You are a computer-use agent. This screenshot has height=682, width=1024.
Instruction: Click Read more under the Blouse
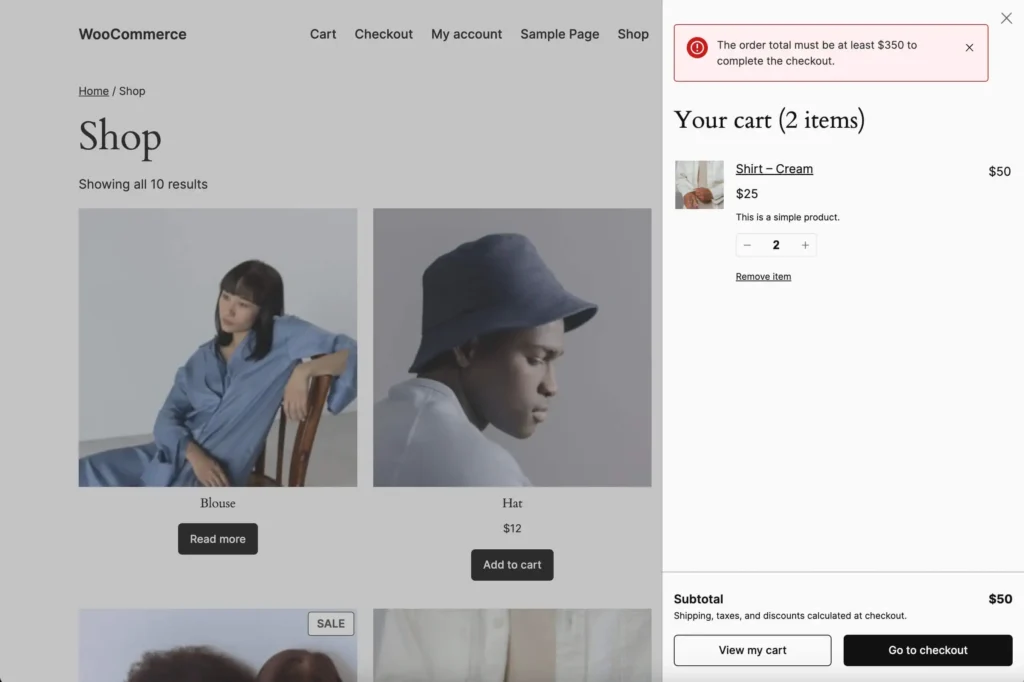click(218, 539)
